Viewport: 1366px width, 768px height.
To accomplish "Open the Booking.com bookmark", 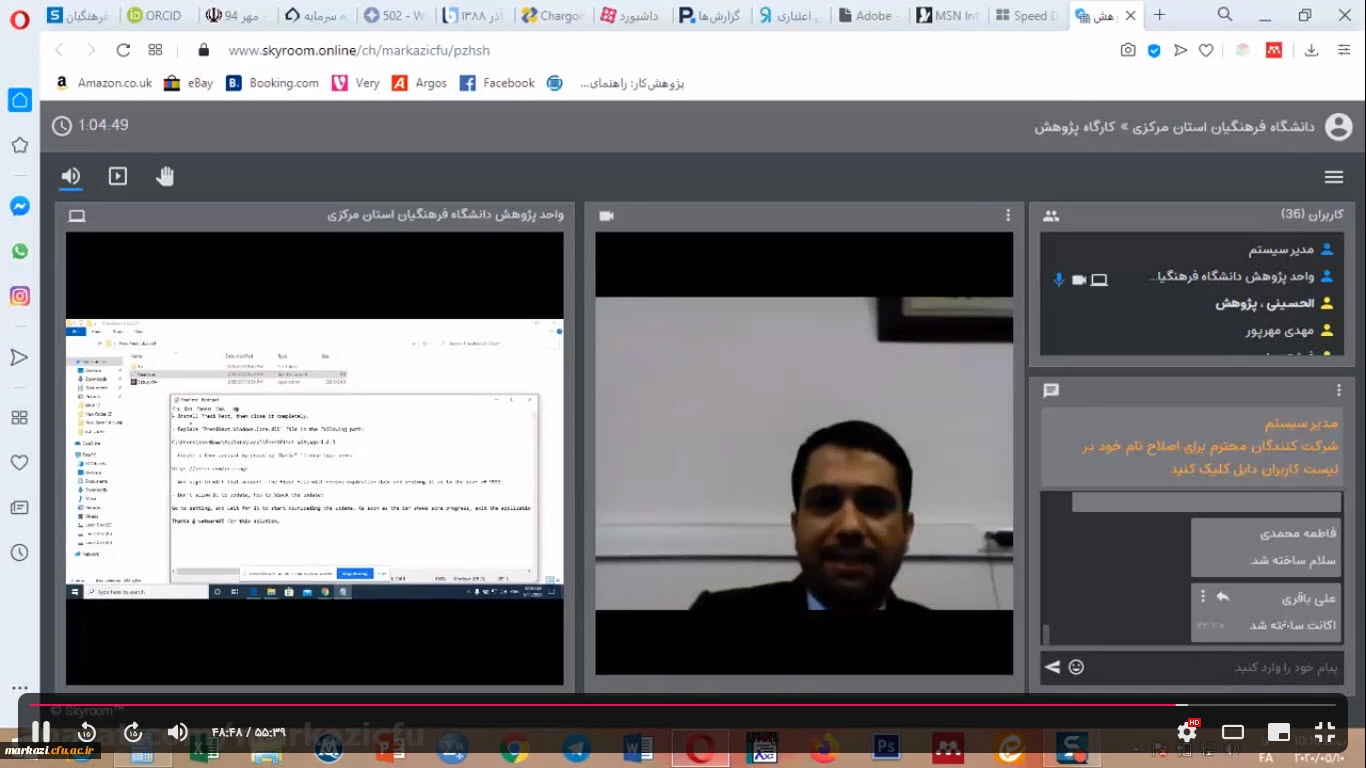I will click(273, 83).
